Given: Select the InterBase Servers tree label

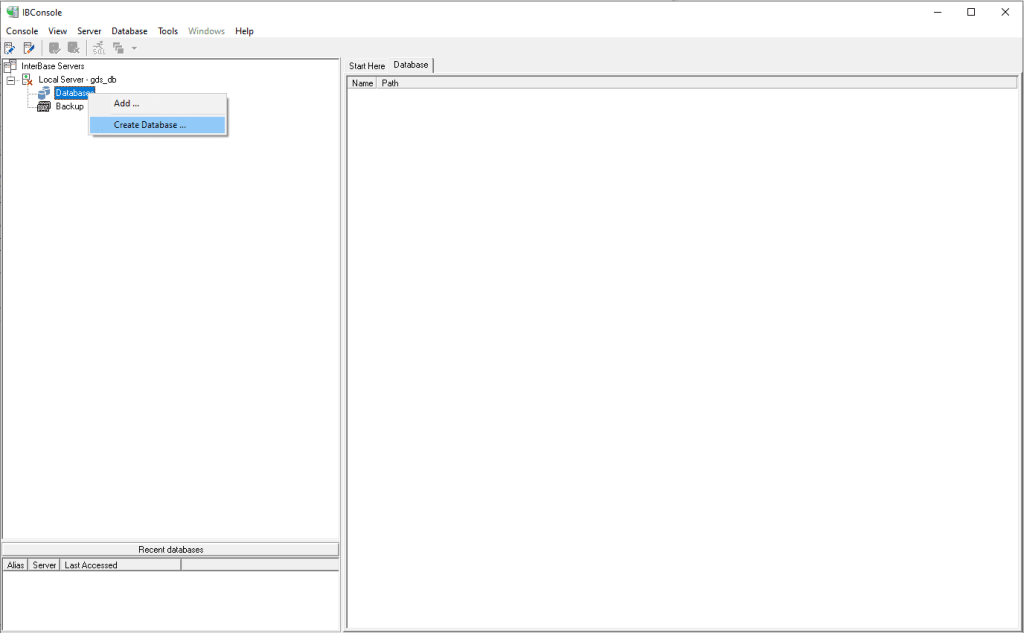Looking at the screenshot, I should point(52,66).
